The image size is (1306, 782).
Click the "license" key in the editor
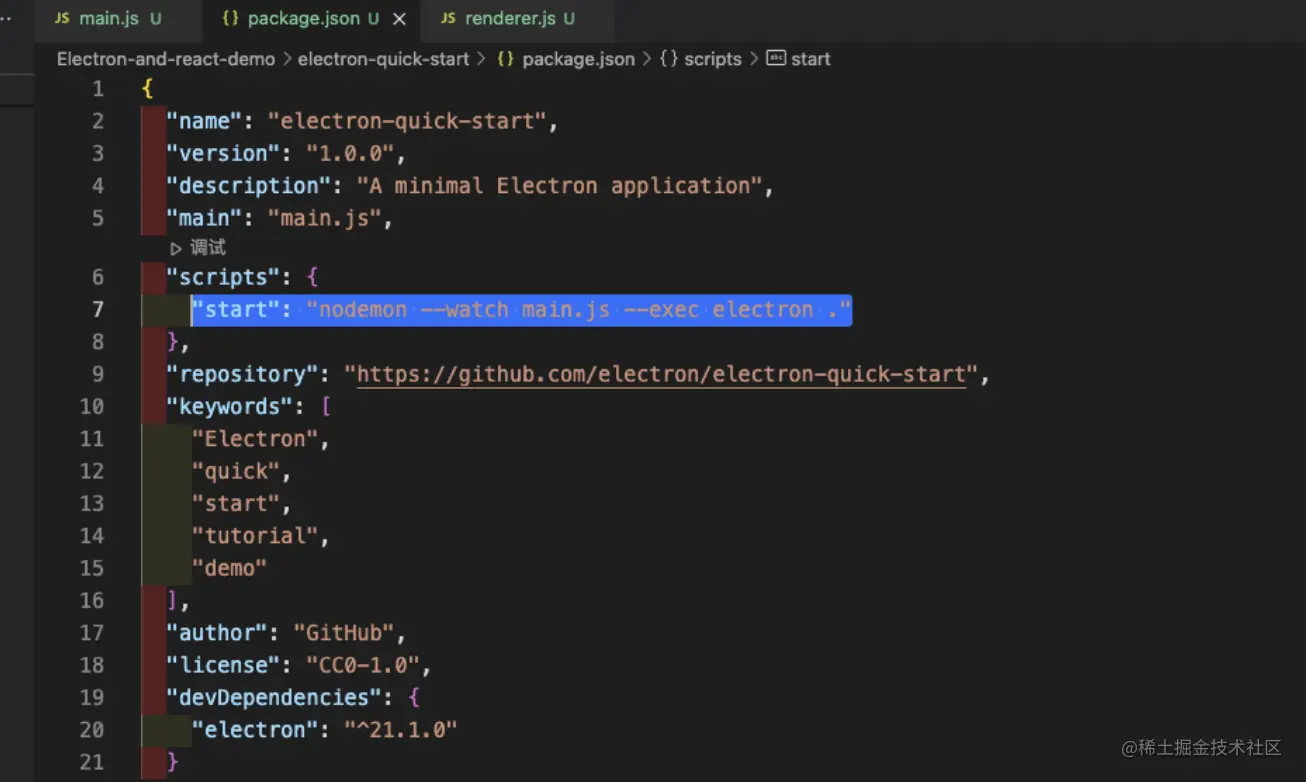[223, 665]
